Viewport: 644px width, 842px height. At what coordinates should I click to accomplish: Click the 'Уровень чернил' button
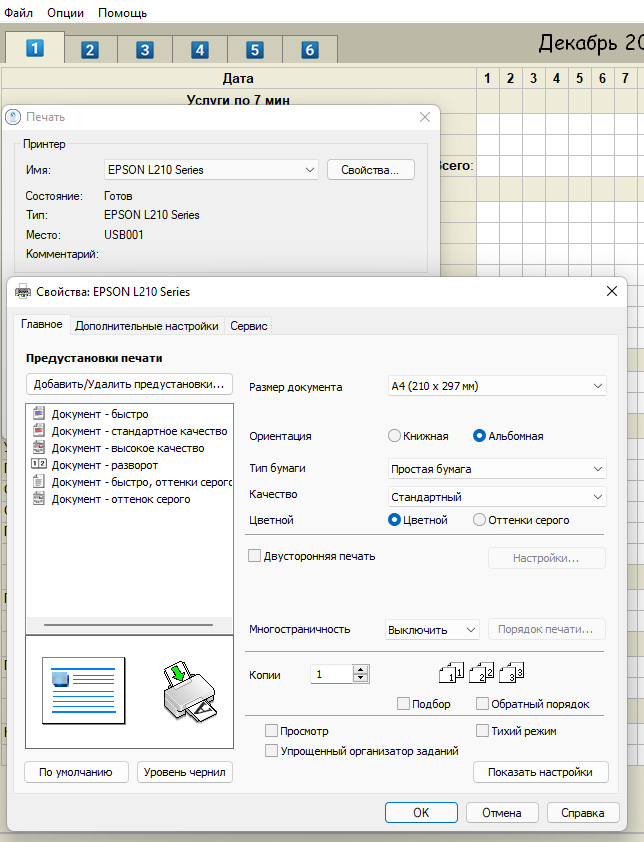tap(185, 772)
